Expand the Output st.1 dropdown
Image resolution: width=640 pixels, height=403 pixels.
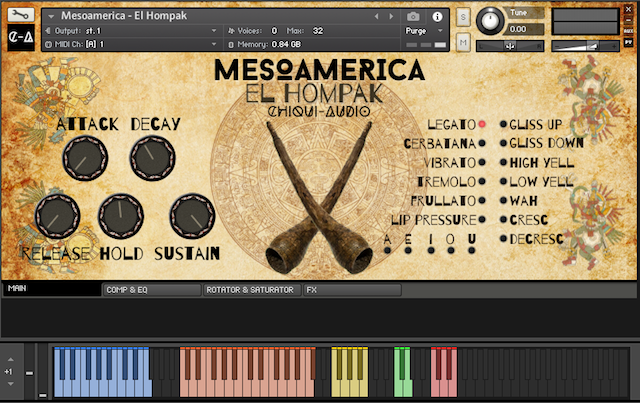pos(214,31)
